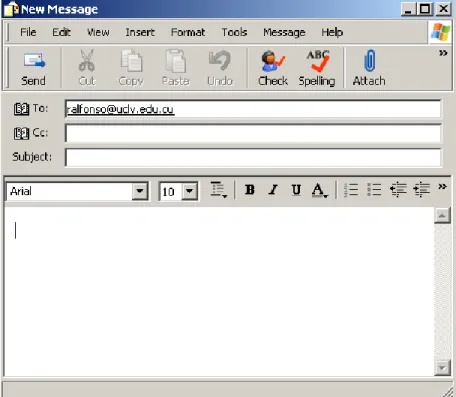Open the View menu

(x=98, y=32)
